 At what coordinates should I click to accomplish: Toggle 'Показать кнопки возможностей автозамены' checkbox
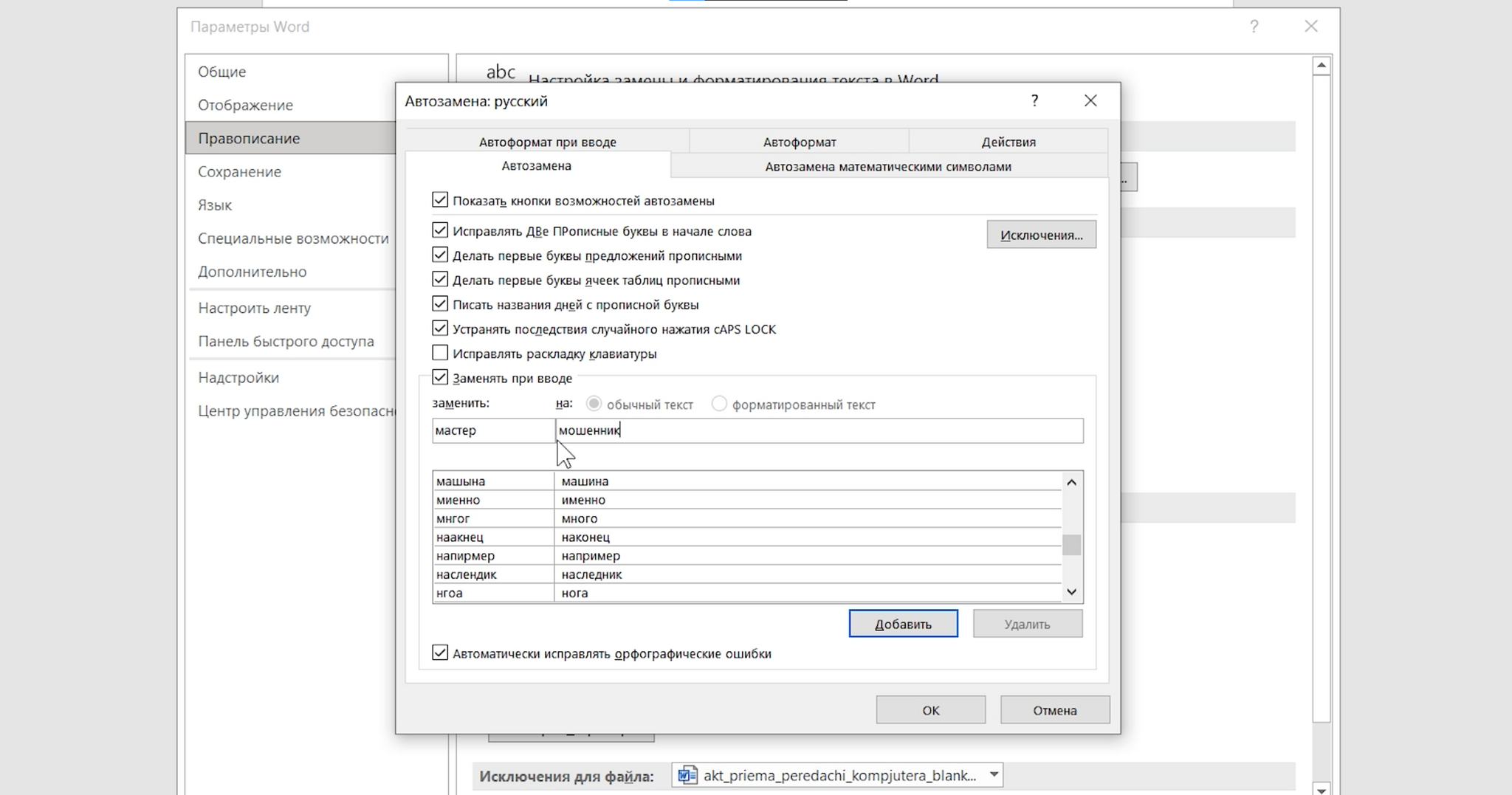[440, 200]
